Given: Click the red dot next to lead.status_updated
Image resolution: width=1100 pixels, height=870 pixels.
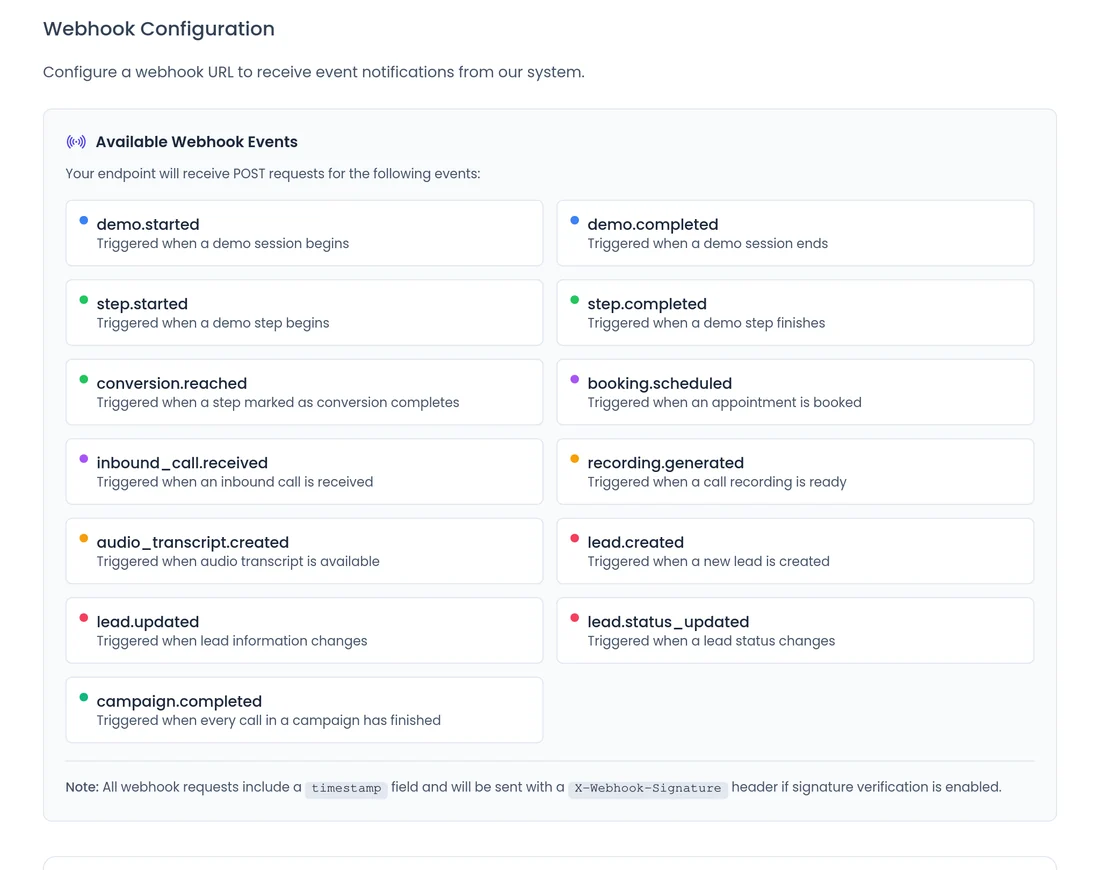Looking at the screenshot, I should (575, 617).
